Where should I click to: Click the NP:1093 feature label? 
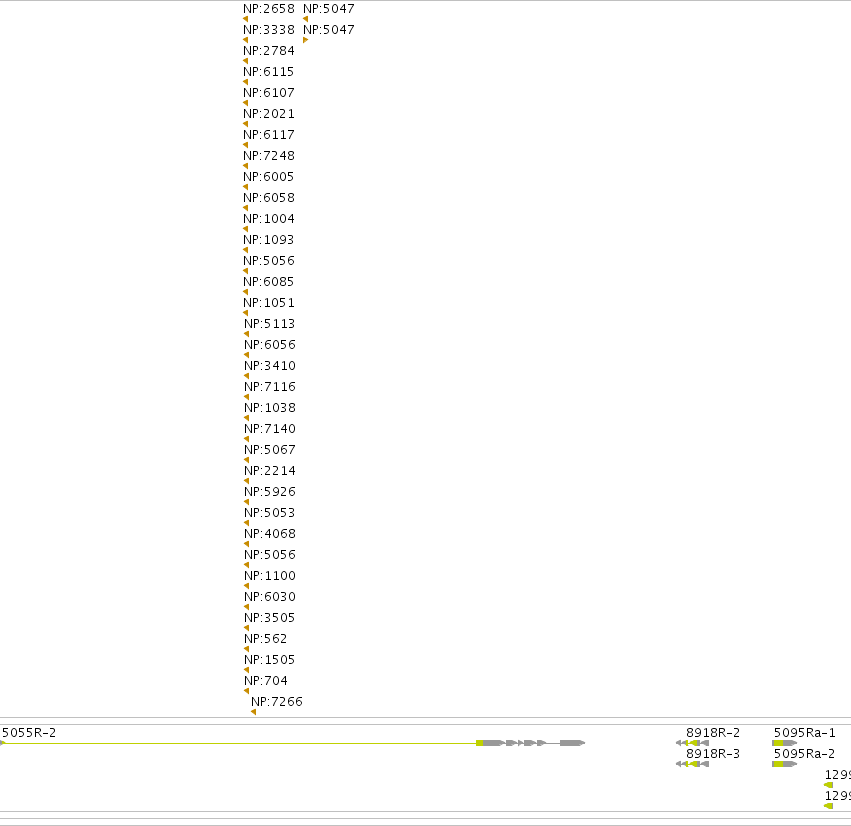click(x=269, y=240)
